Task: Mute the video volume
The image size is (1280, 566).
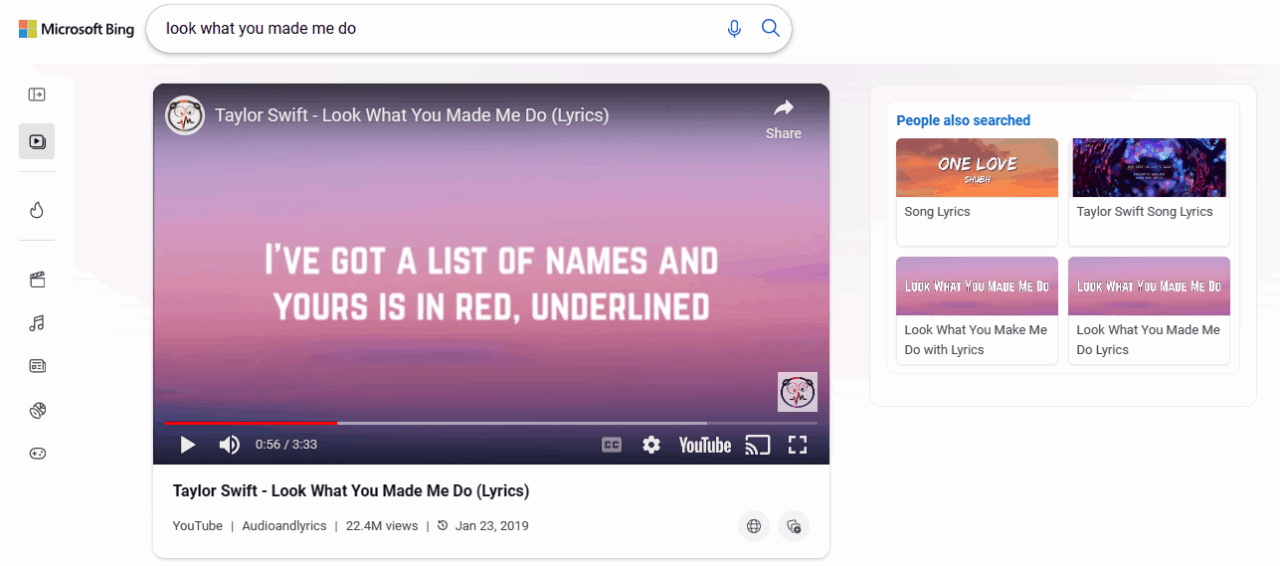Action: (229, 445)
